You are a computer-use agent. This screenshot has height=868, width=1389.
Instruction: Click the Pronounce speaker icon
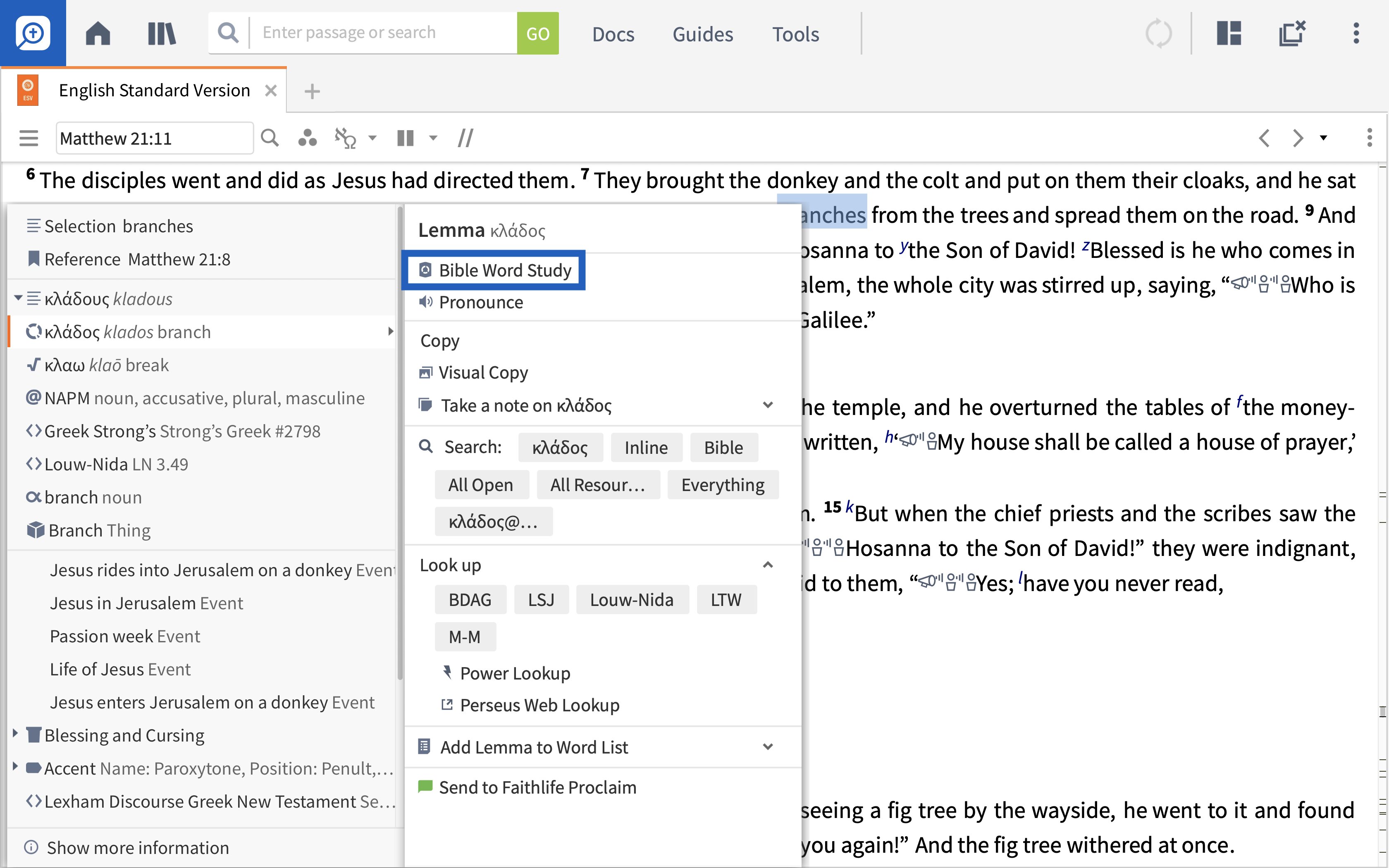(x=425, y=302)
